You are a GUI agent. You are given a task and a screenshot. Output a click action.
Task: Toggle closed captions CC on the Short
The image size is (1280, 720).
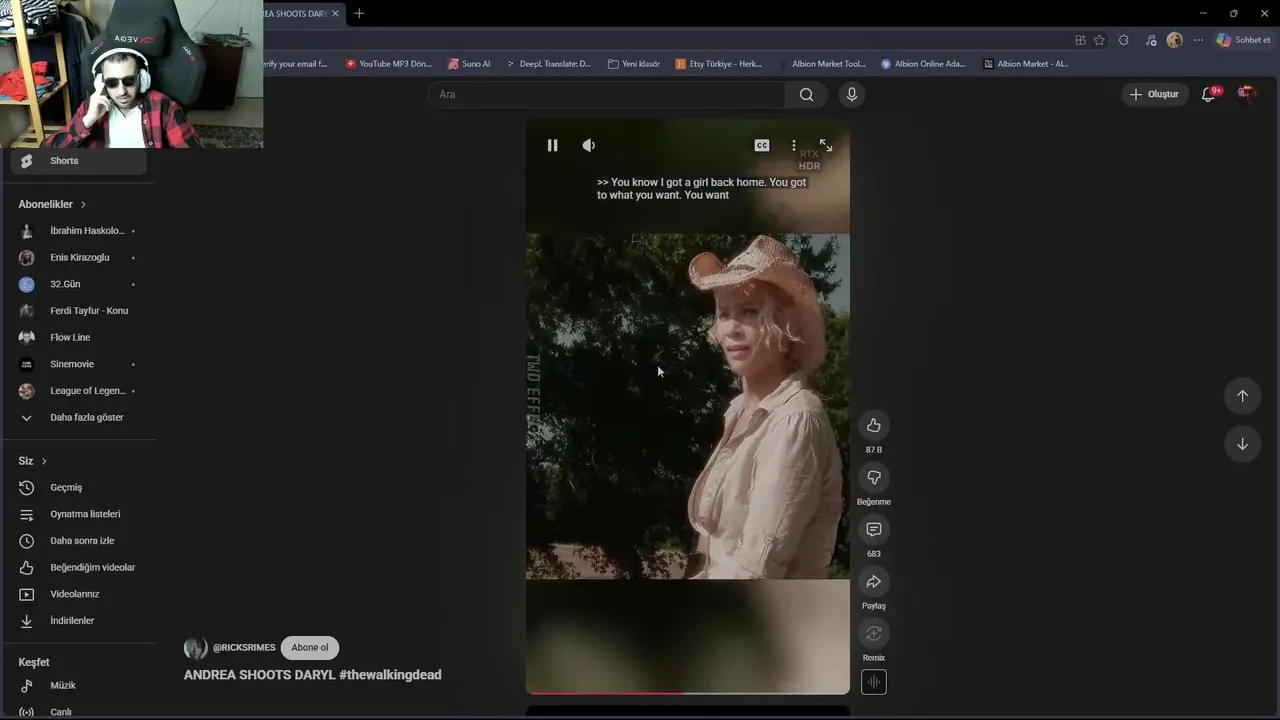click(762, 145)
